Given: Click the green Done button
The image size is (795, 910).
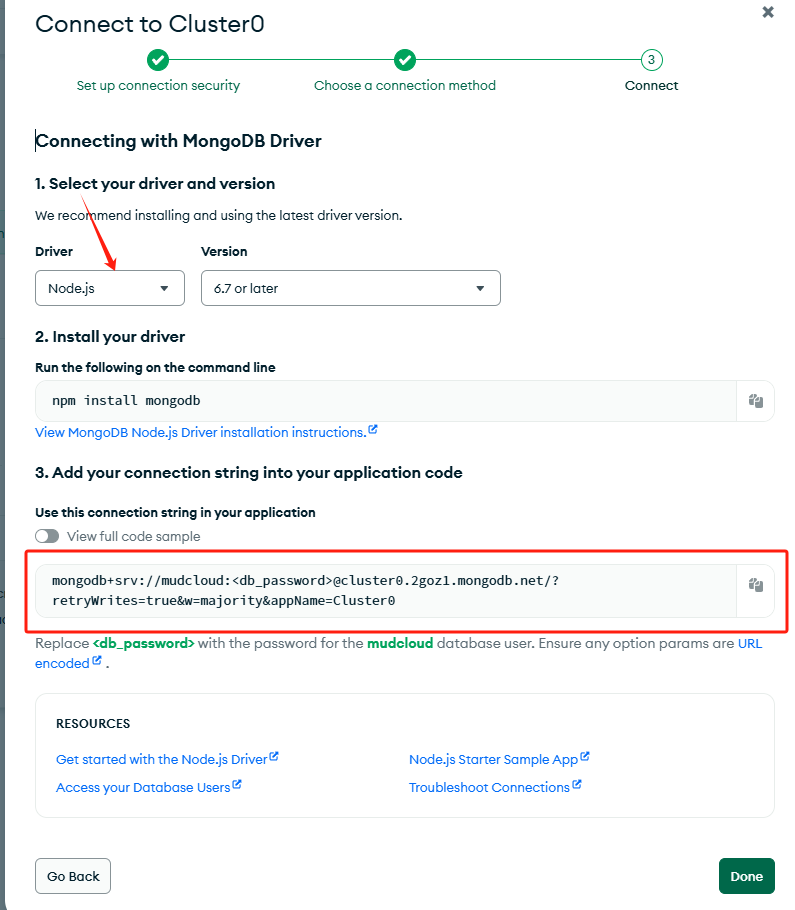Looking at the screenshot, I should tap(746, 876).
